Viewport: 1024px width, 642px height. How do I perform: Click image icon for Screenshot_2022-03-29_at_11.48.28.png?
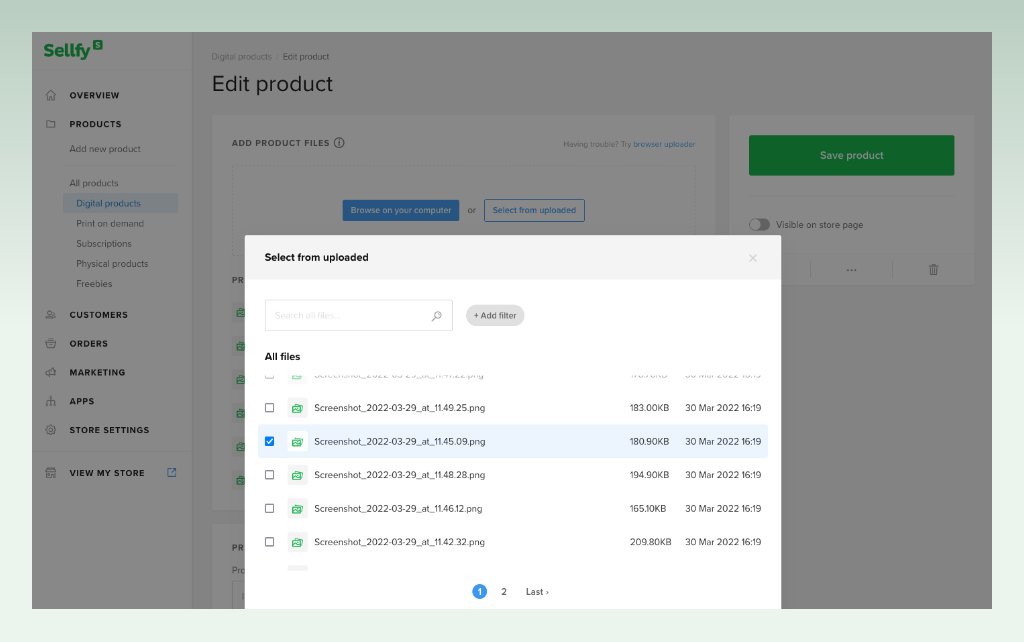[297, 475]
